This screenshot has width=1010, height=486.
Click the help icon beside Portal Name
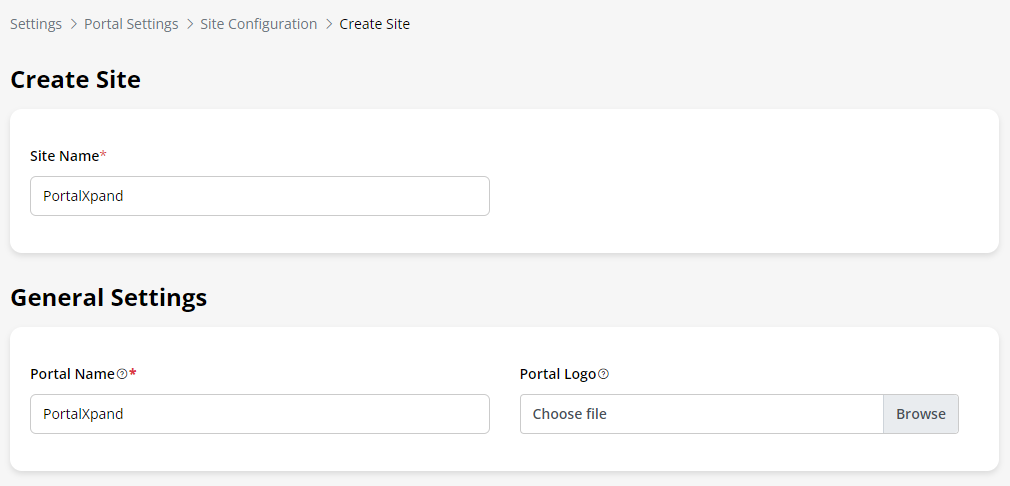click(x=122, y=374)
